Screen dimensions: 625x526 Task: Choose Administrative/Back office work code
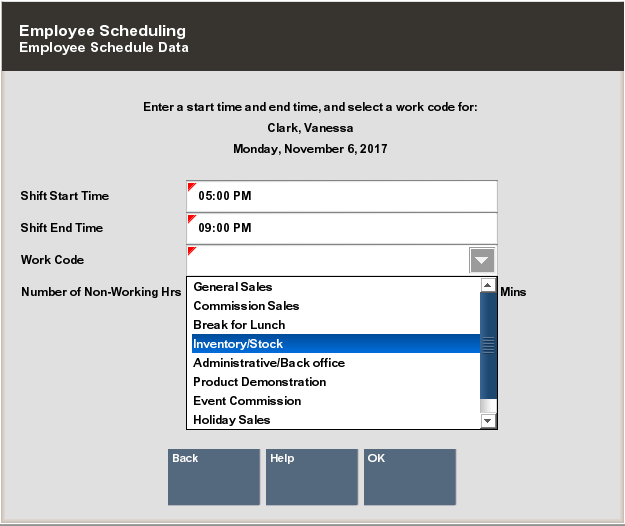point(336,363)
